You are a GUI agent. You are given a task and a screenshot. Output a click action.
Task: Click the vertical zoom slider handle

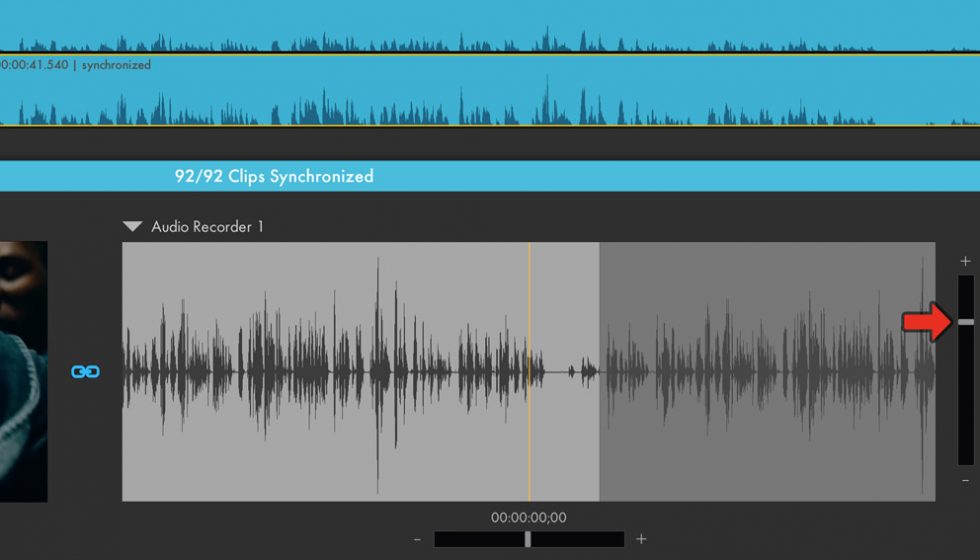965,322
